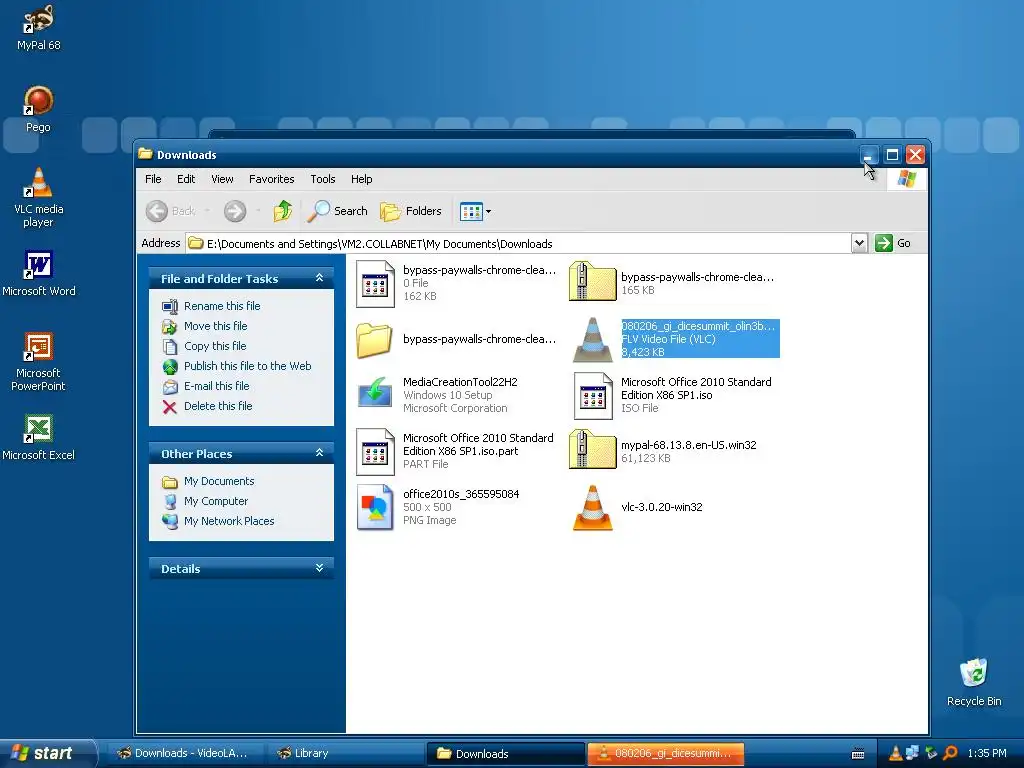Select the Office 2010 SP1.iso.part file icon
The width and height of the screenshot is (1024, 768).
point(375,452)
